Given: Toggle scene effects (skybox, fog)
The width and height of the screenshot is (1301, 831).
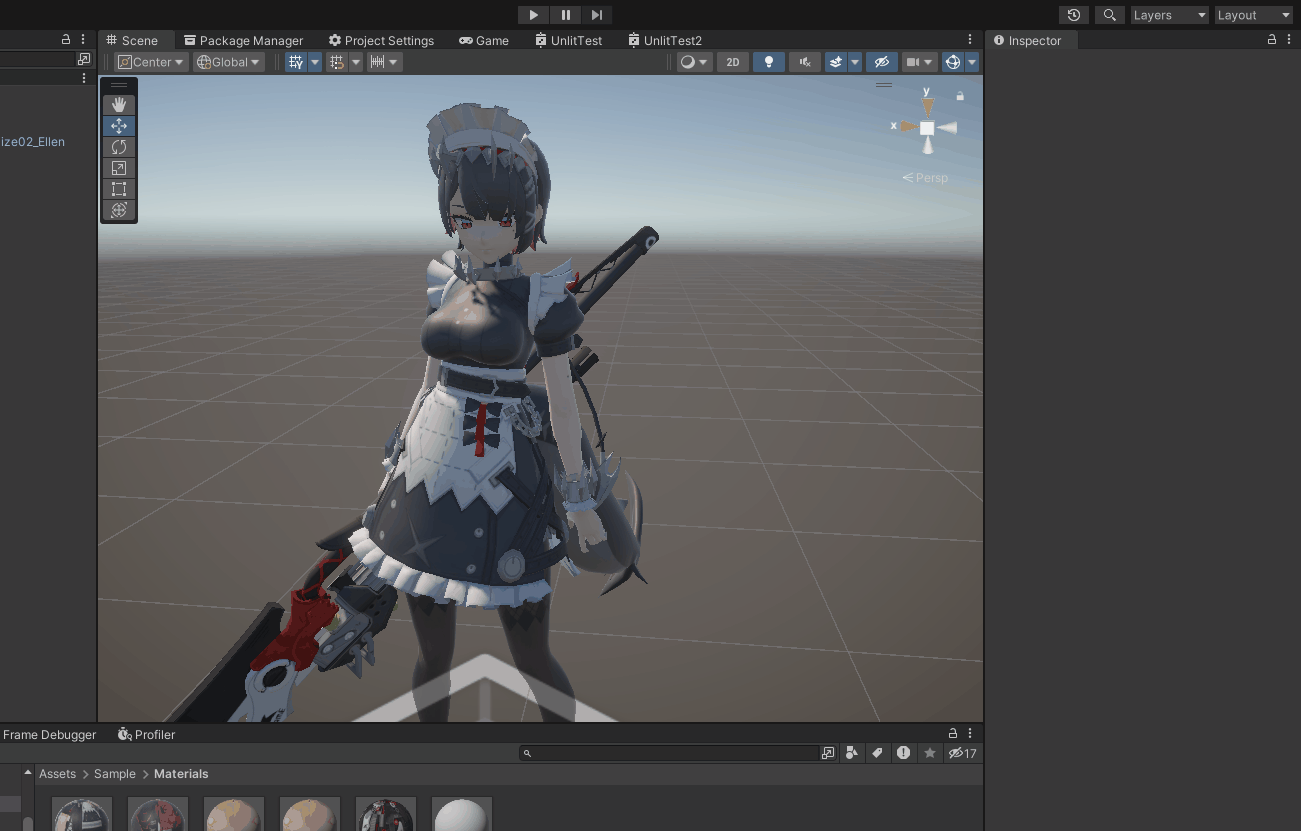Looking at the screenshot, I should pyautogui.click(x=836, y=62).
